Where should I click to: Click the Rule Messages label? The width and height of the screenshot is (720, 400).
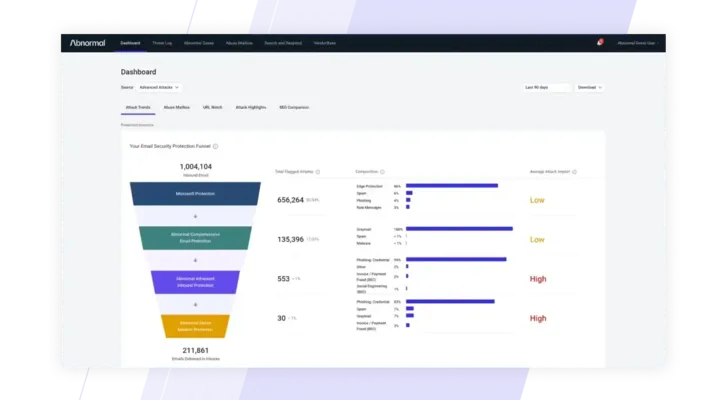click(x=369, y=208)
